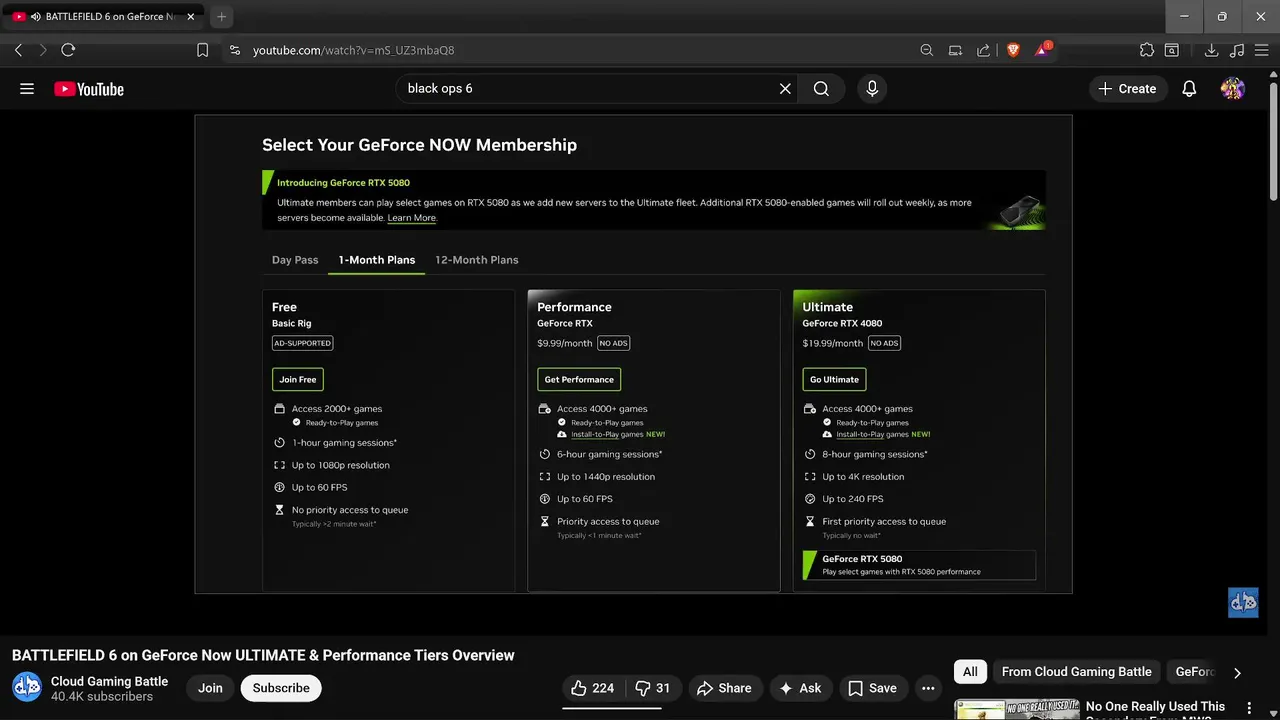Click the $19.99/month price text

click(x=832, y=343)
